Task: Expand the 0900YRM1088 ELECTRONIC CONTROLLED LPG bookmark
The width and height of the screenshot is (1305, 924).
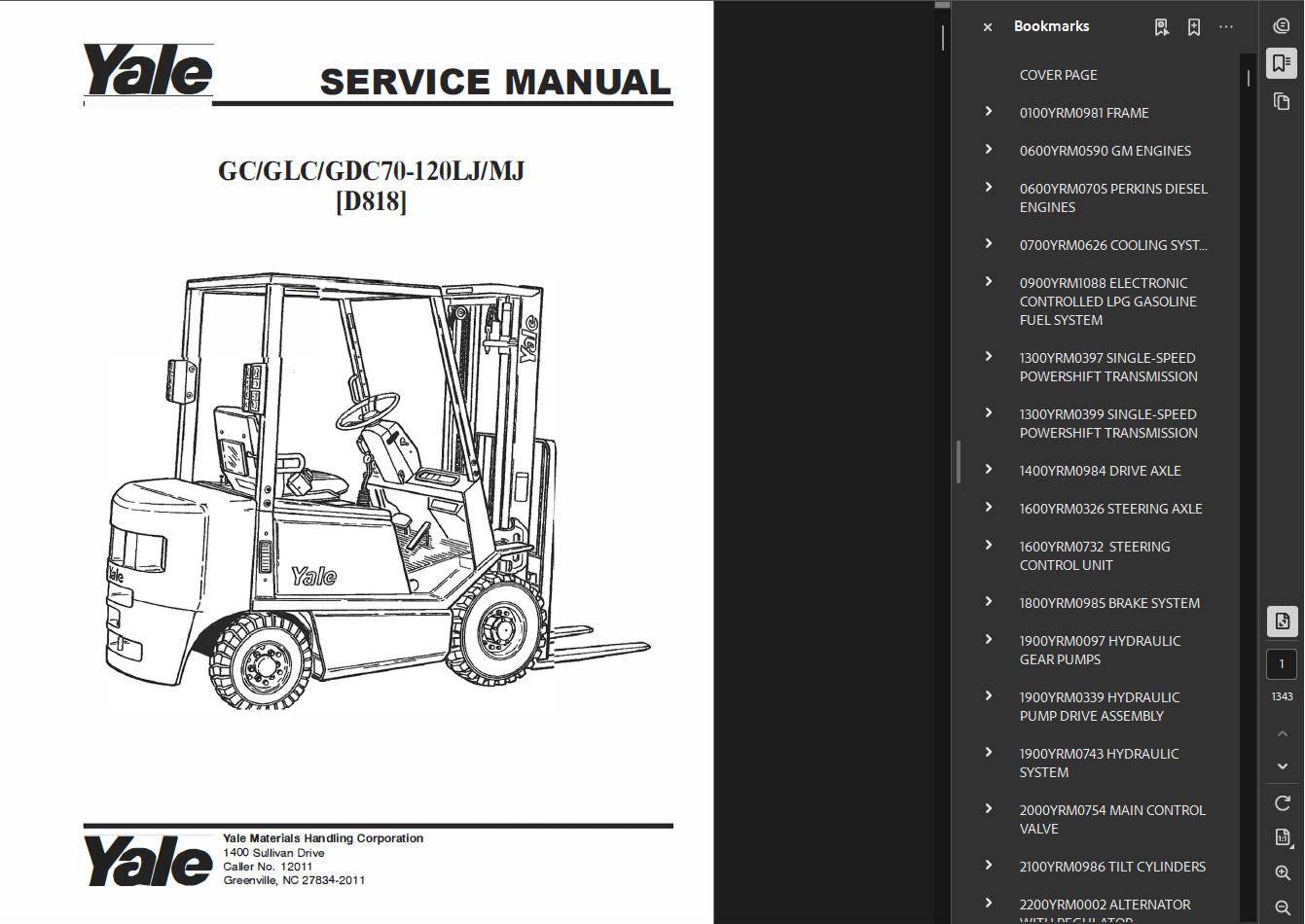Action: (989, 282)
